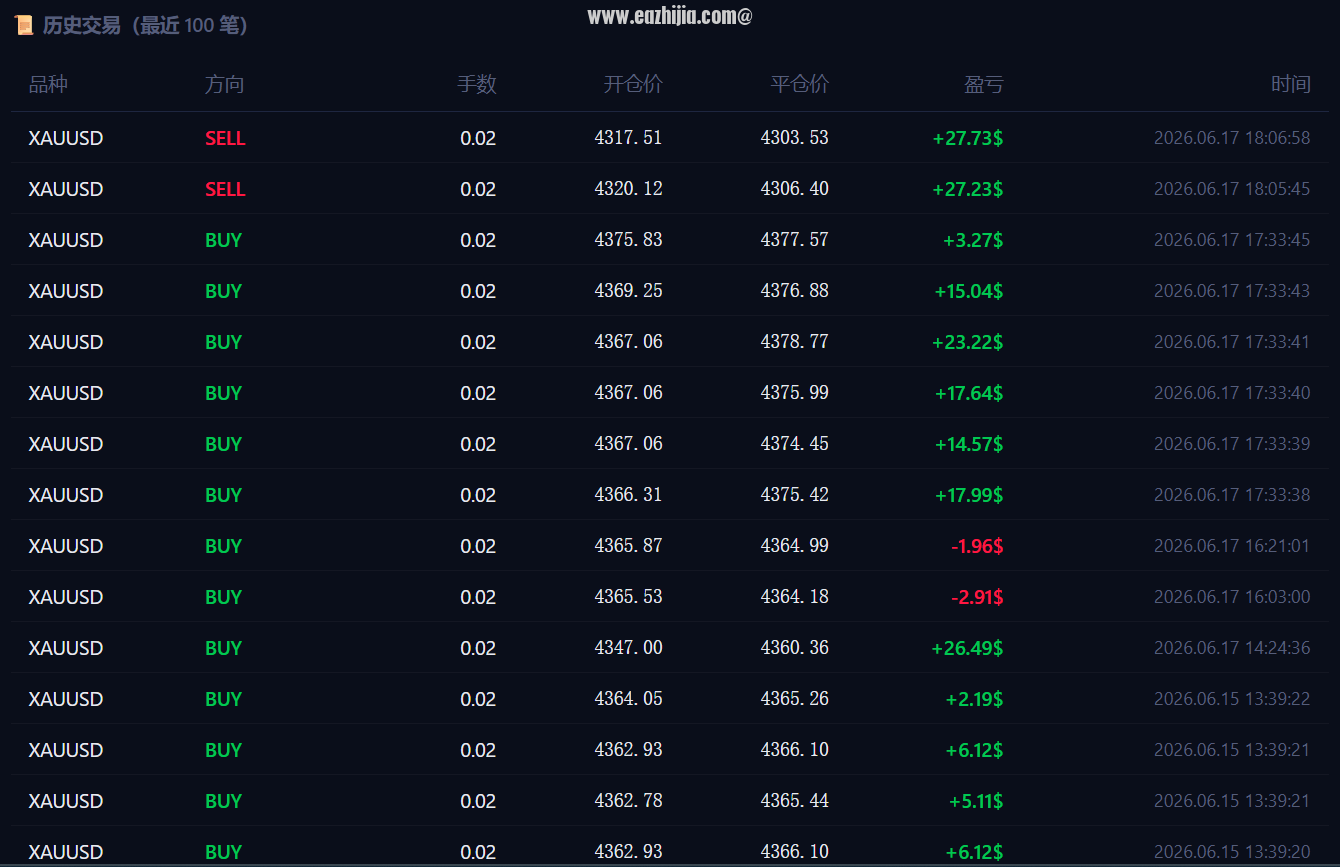Click timestamp 2026.06.17 17:33:38
The width and height of the screenshot is (1340, 867).
(1232, 495)
